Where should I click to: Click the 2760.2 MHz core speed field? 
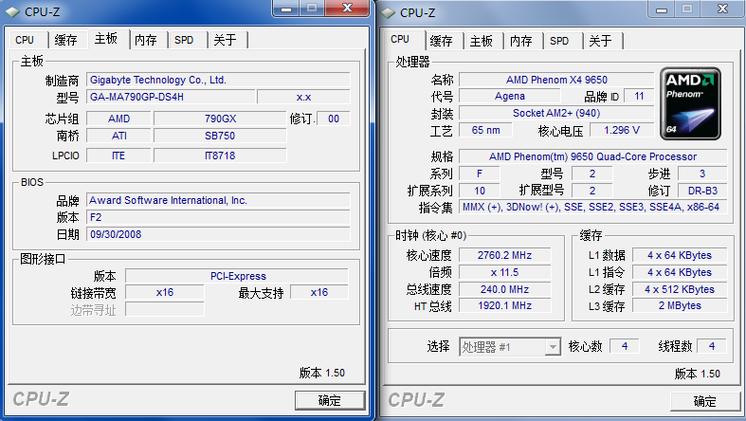coord(503,255)
